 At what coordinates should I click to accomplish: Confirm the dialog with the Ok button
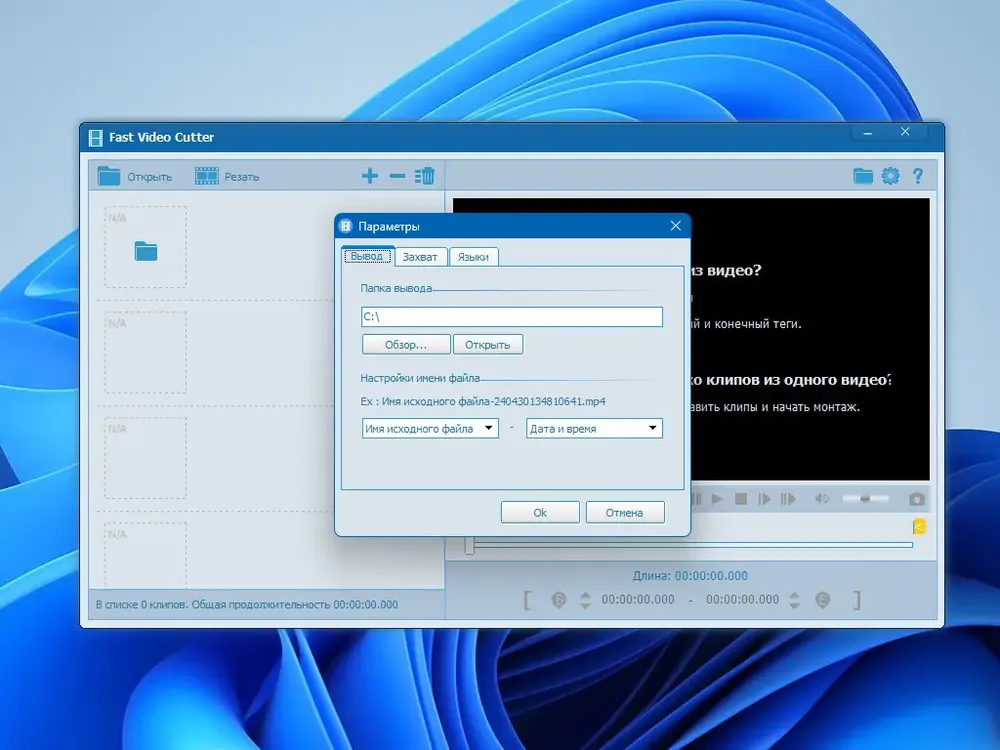click(x=540, y=512)
